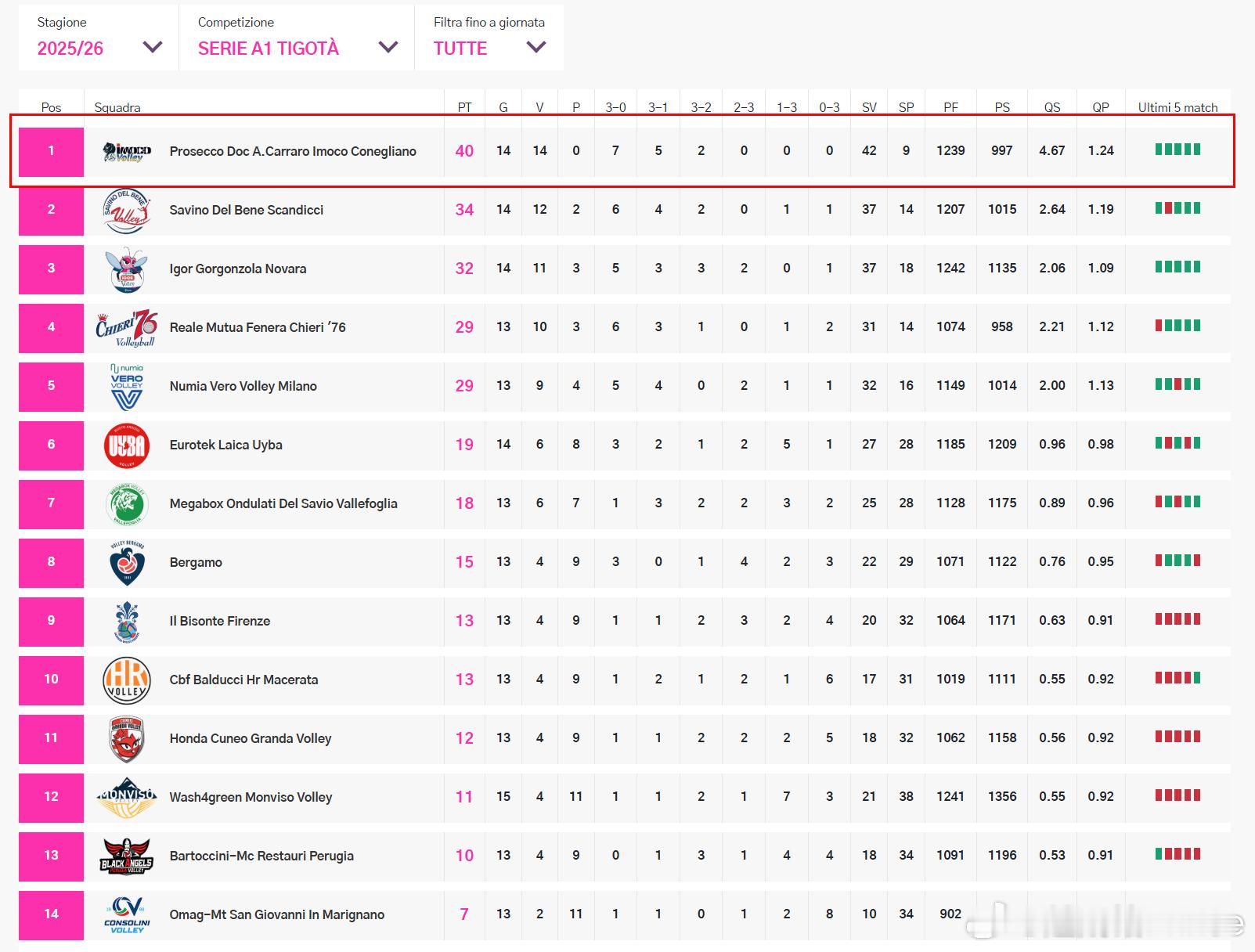Click the Black Angels Perugia logo
The image size is (1255, 952).
[x=127, y=856]
